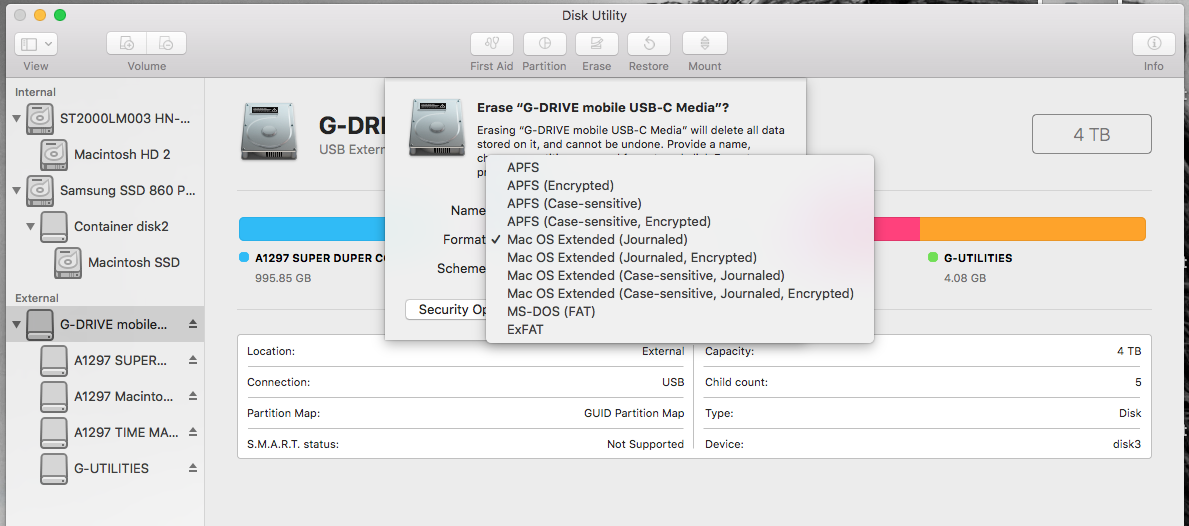Select Macintosh HD 2 volume
The height and width of the screenshot is (526, 1189).
point(105,155)
